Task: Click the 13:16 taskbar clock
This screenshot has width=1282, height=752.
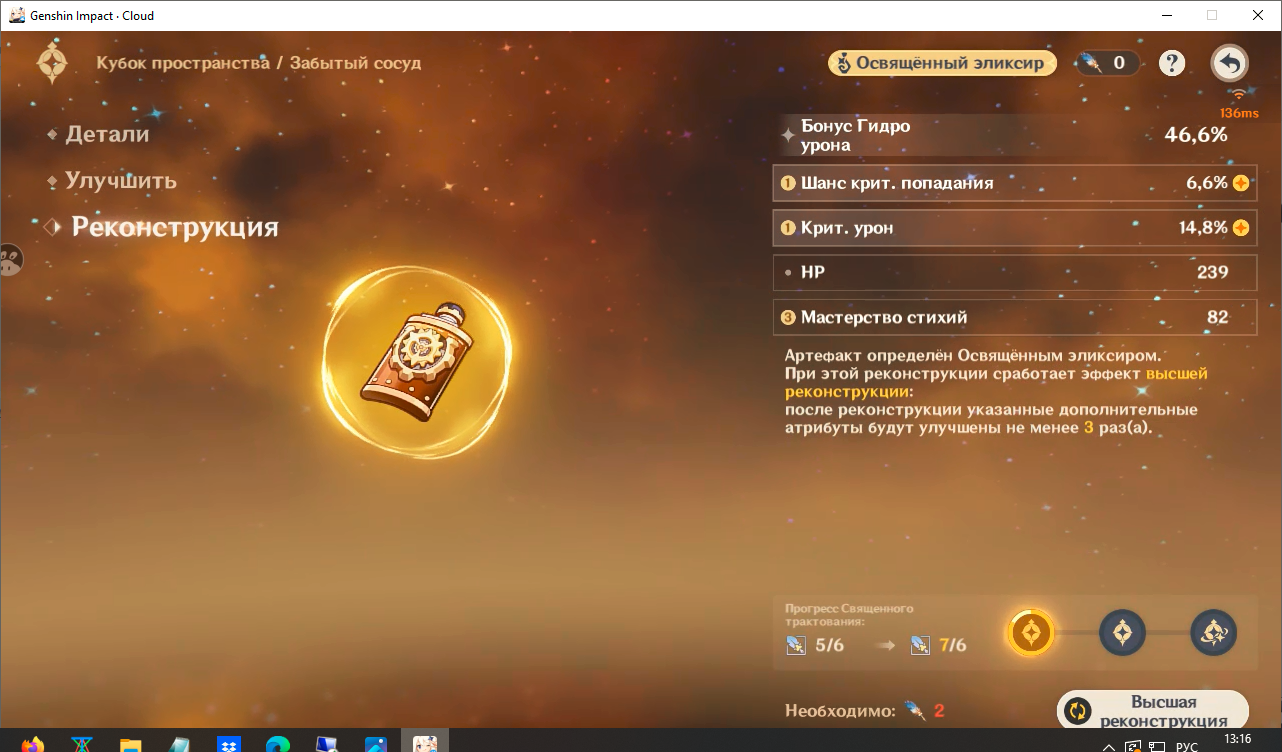Action: pyautogui.click(x=1238, y=739)
